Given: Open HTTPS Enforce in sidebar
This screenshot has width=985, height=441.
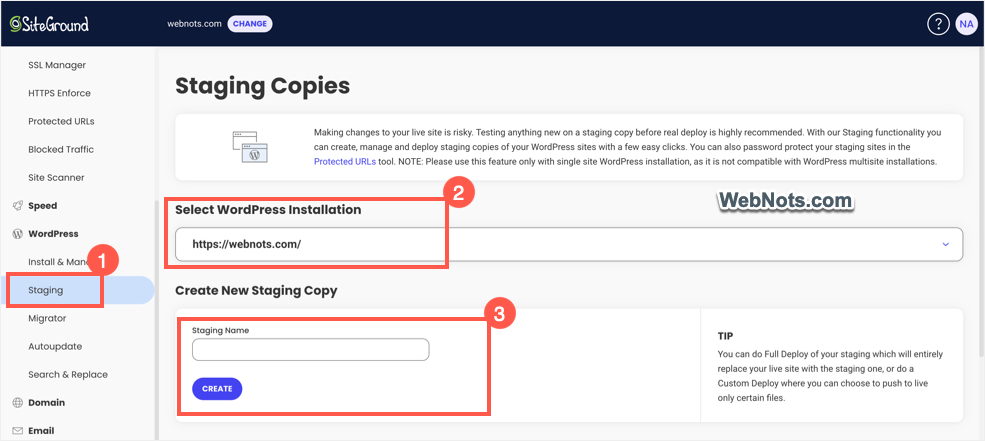Looking at the screenshot, I should [60, 93].
